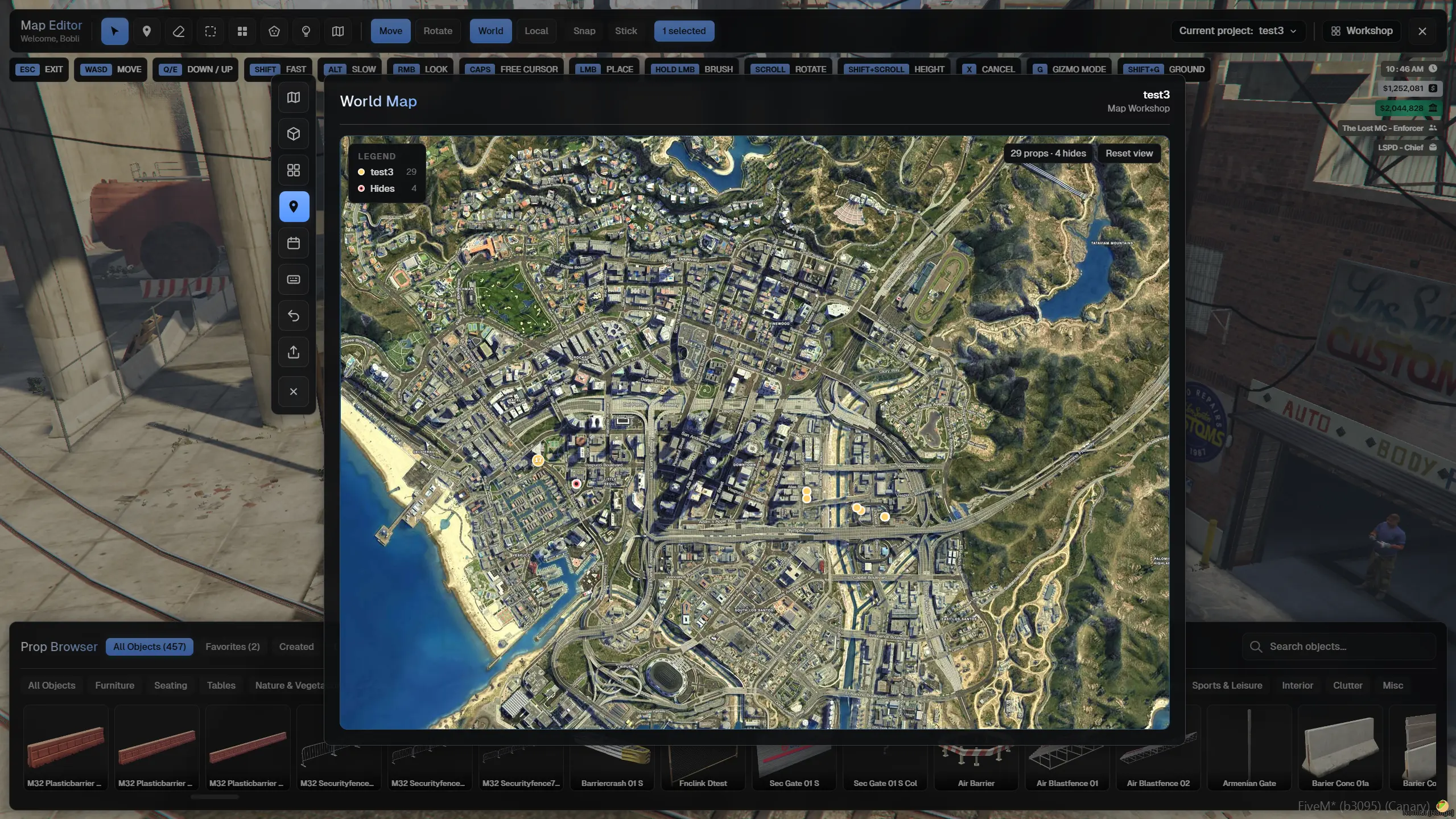Select the cursor pointer tool

point(114,31)
